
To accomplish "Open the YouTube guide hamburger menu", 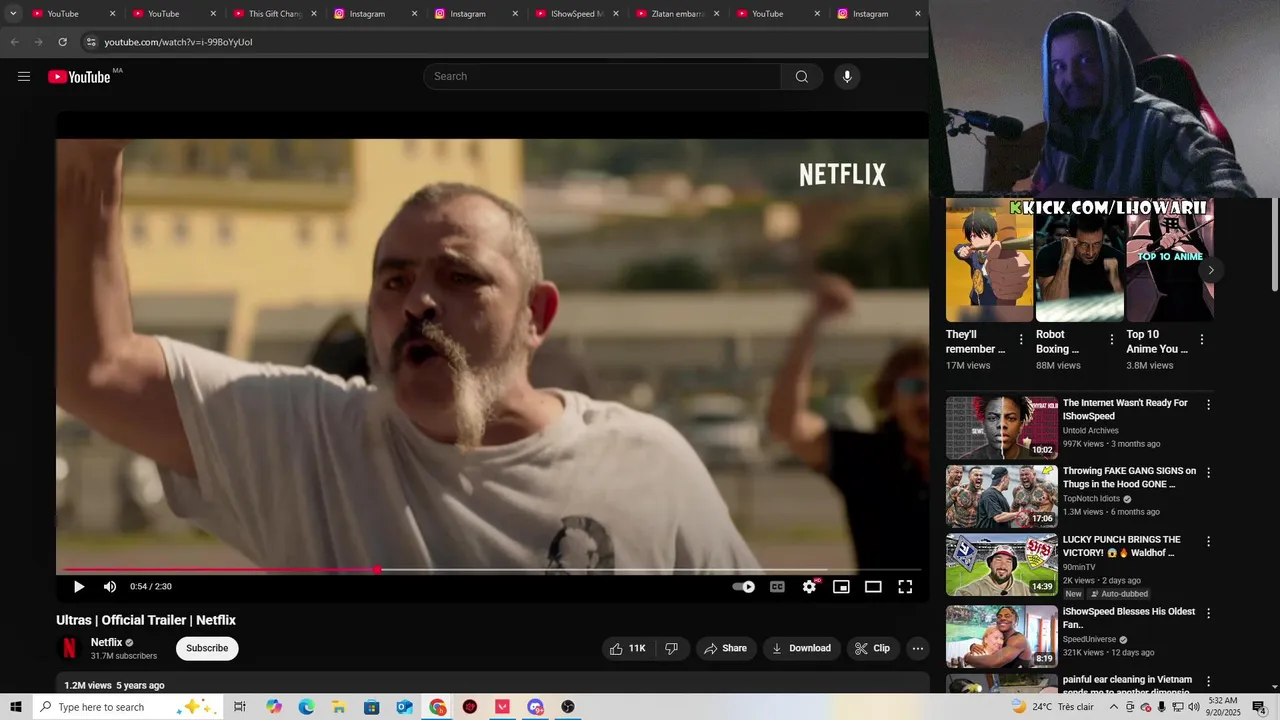I will pyautogui.click(x=24, y=77).
